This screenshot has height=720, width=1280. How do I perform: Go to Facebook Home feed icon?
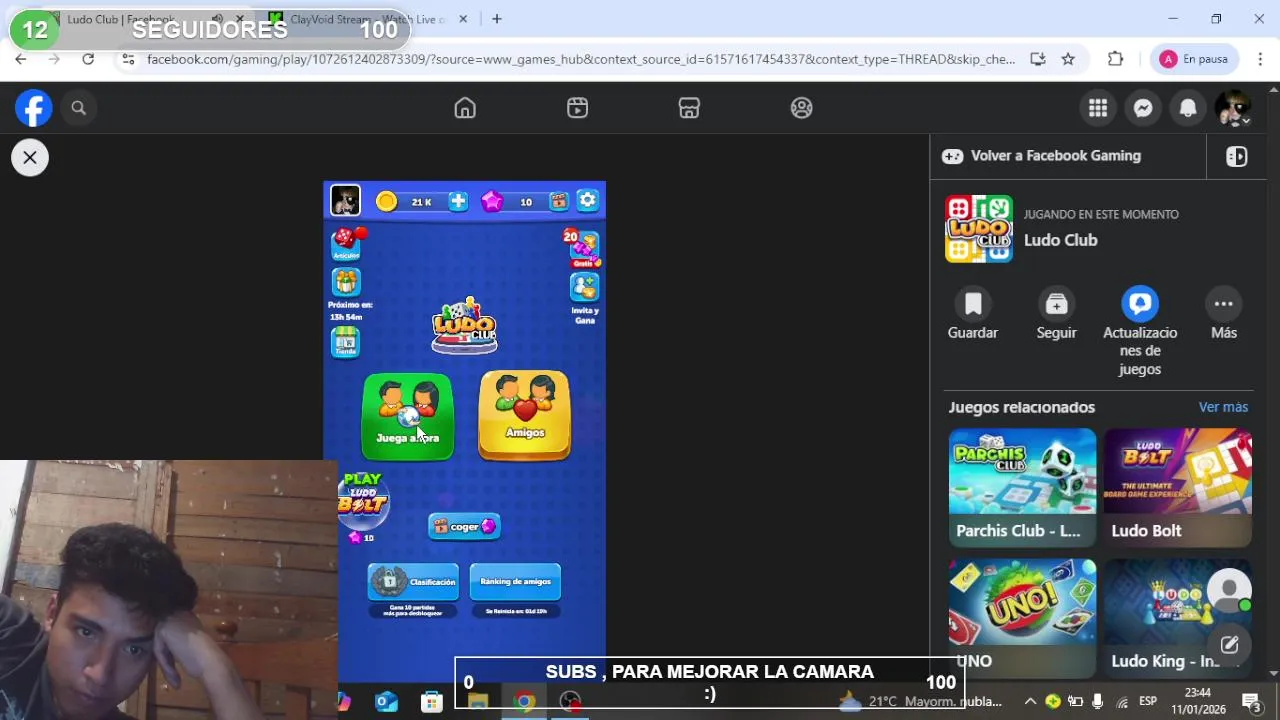point(465,108)
